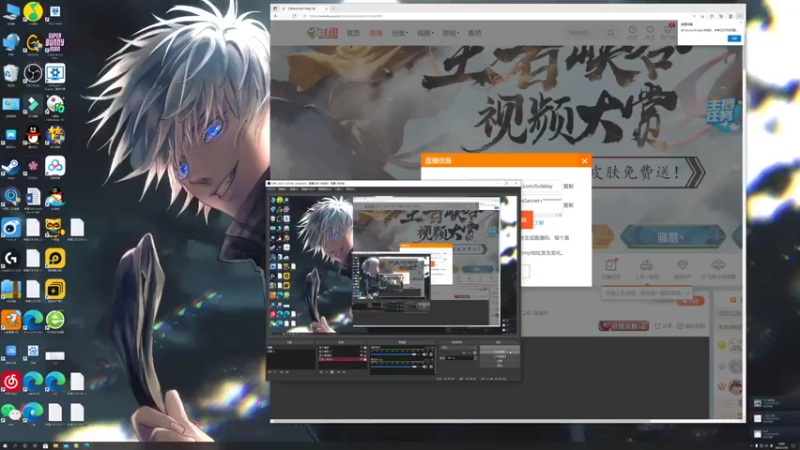Expand the 视频 dropdown menu
This screenshot has height=450, width=800.
click(425, 33)
